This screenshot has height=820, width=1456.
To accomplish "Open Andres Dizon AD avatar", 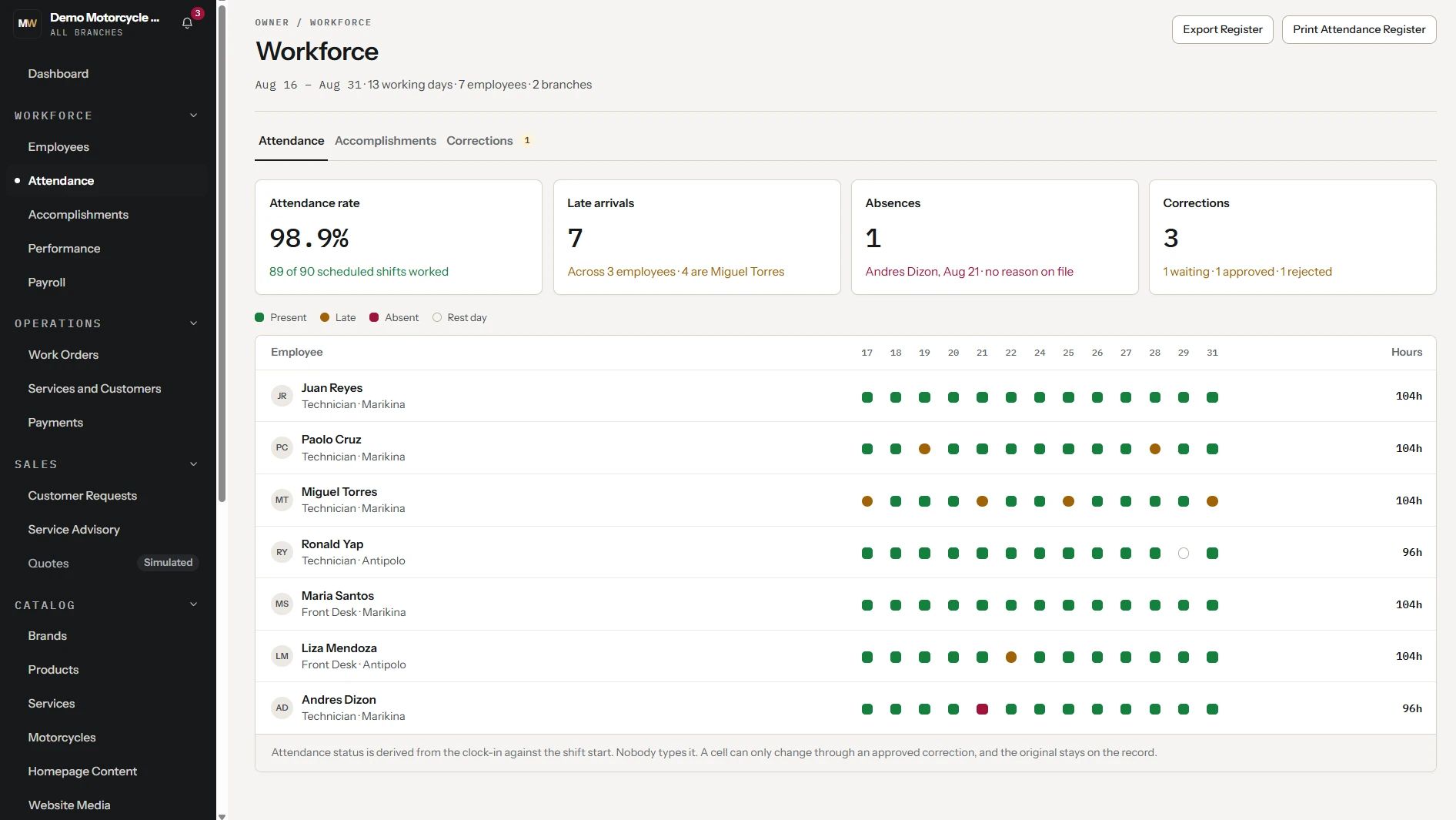I will [x=282, y=708].
